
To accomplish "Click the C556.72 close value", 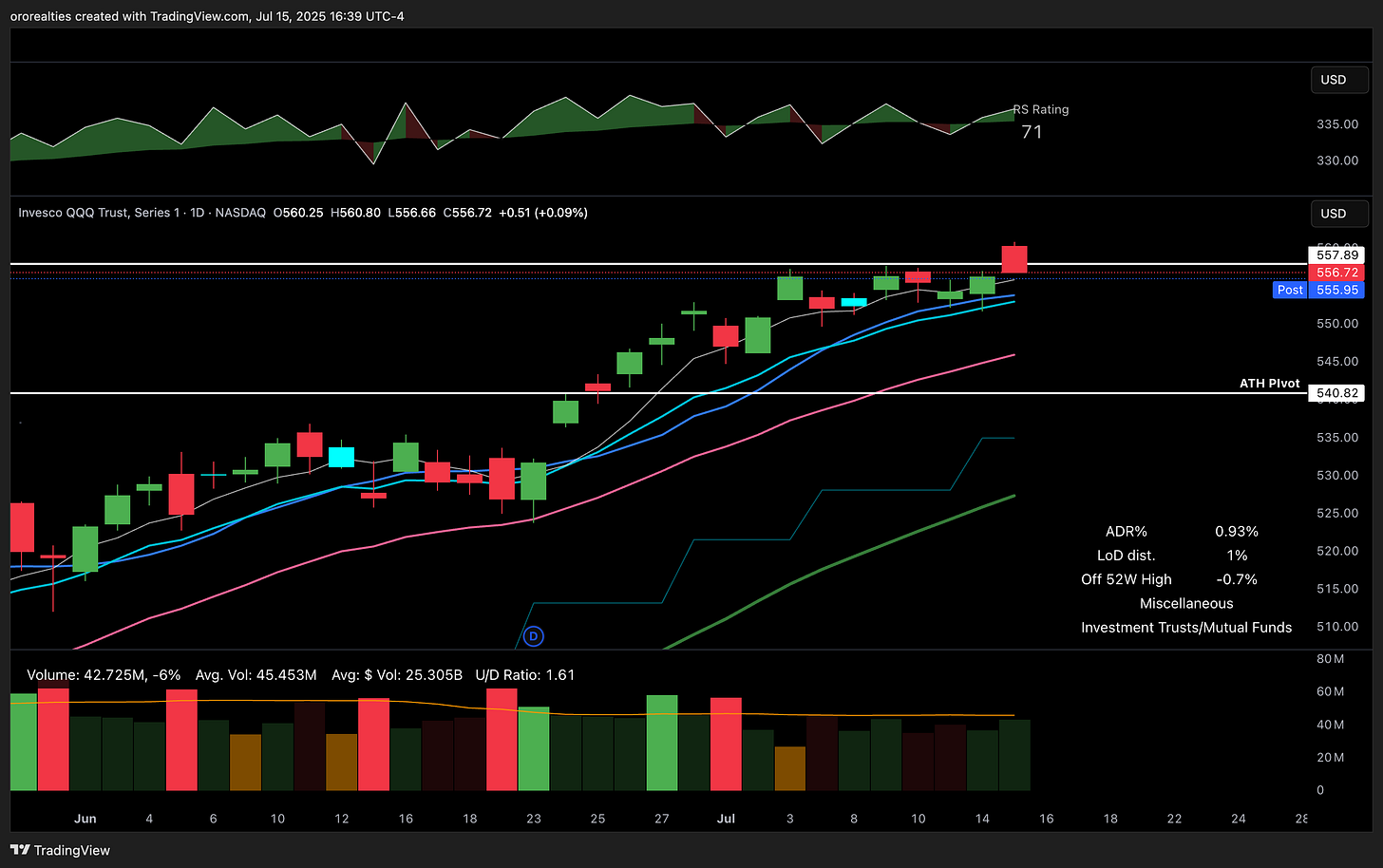I will pyautogui.click(x=467, y=213).
